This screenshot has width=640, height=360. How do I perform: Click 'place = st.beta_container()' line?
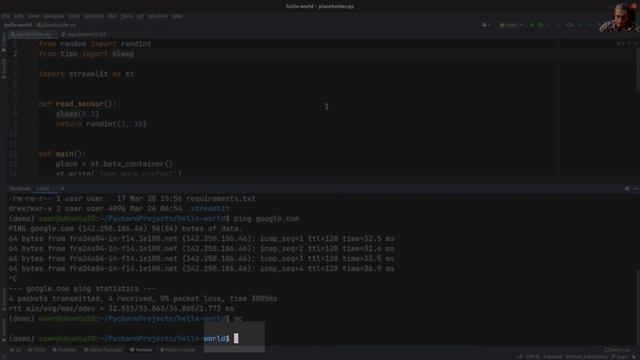pyautogui.click(x=114, y=164)
